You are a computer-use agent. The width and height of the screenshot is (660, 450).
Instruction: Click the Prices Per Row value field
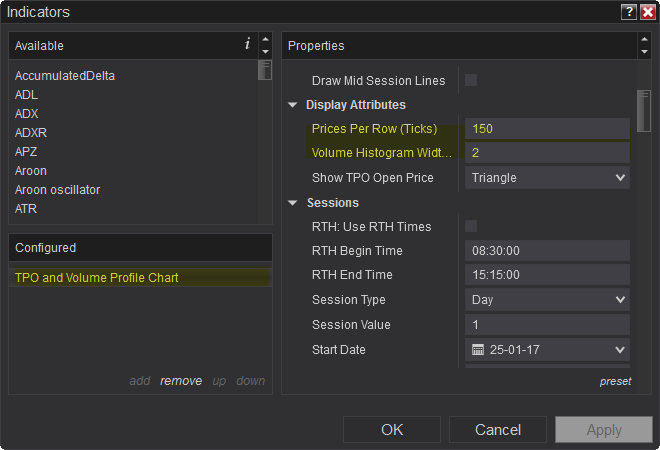pyautogui.click(x=547, y=129)
